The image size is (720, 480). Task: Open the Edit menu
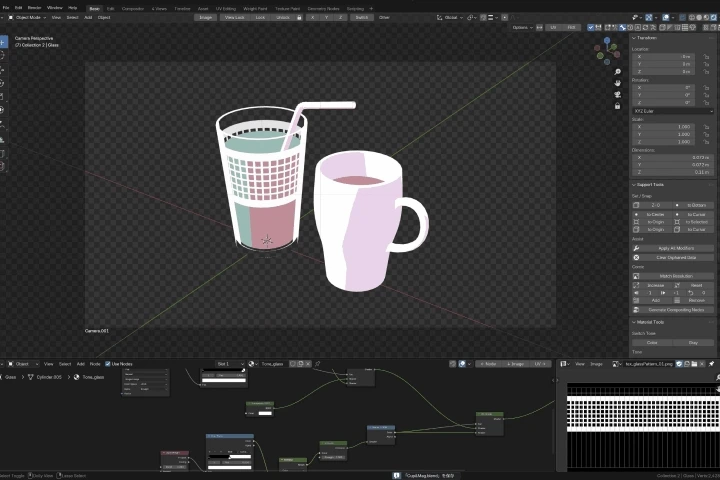pyautogui.click(x=18, y=8)
